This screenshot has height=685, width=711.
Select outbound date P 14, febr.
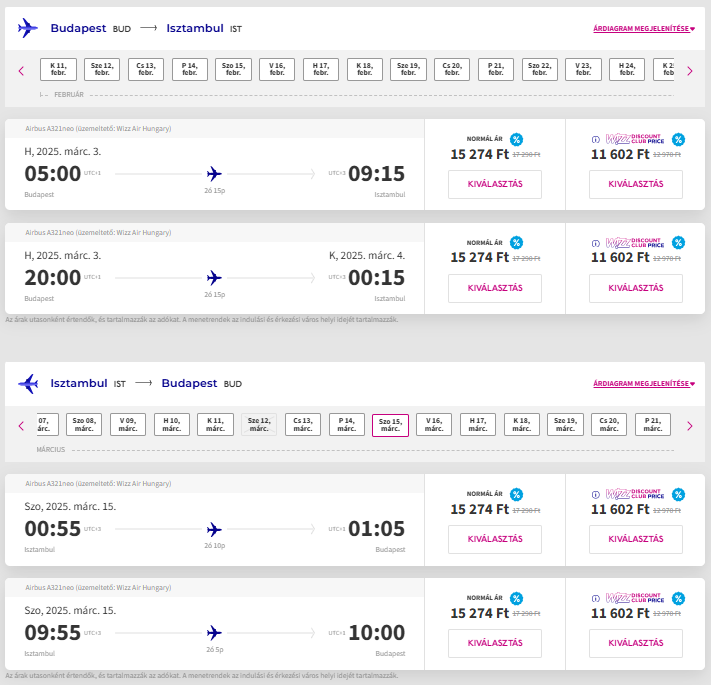[x=189, y=70]
